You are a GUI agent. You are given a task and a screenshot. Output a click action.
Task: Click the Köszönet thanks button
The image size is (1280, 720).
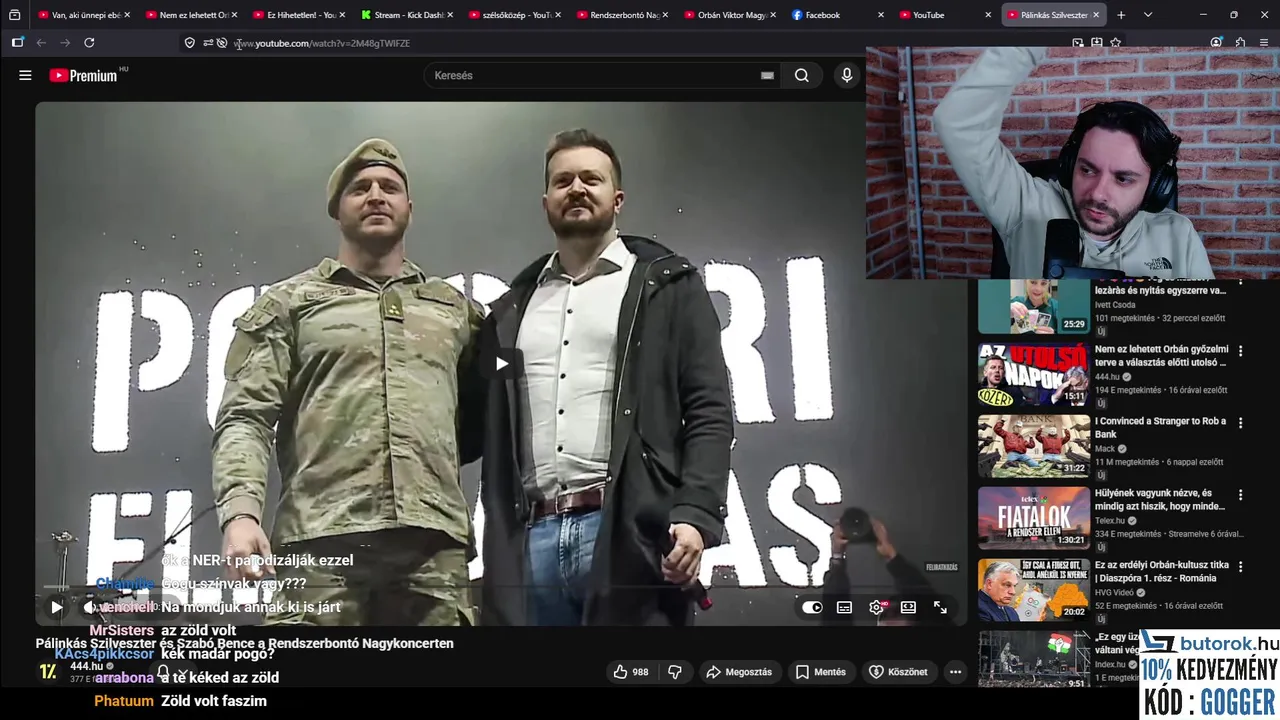click(898, 672)
